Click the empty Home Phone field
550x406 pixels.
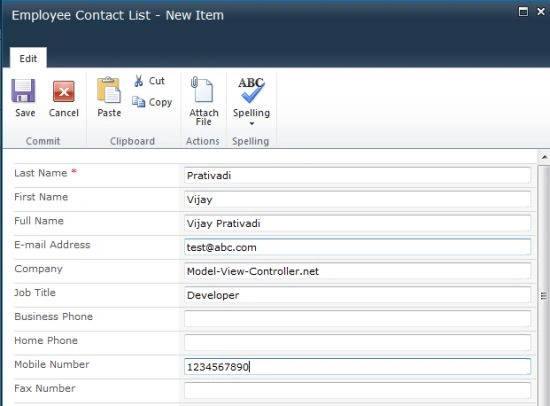(357, 342)
